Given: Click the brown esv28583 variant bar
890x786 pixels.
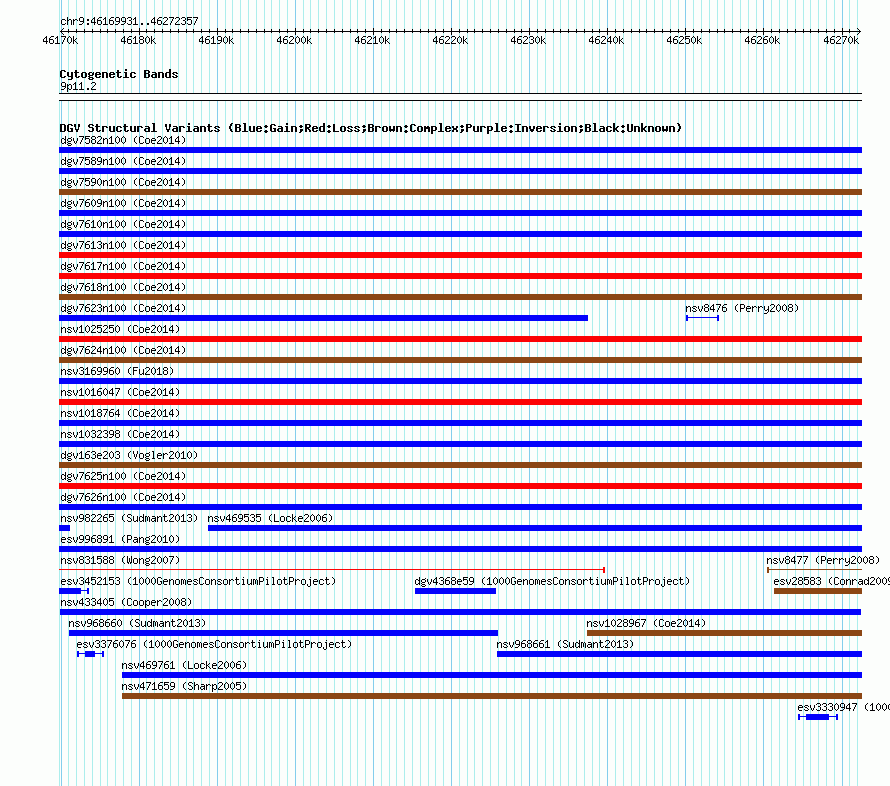Looking at the screenshot, I should click(x=818, y=591).
